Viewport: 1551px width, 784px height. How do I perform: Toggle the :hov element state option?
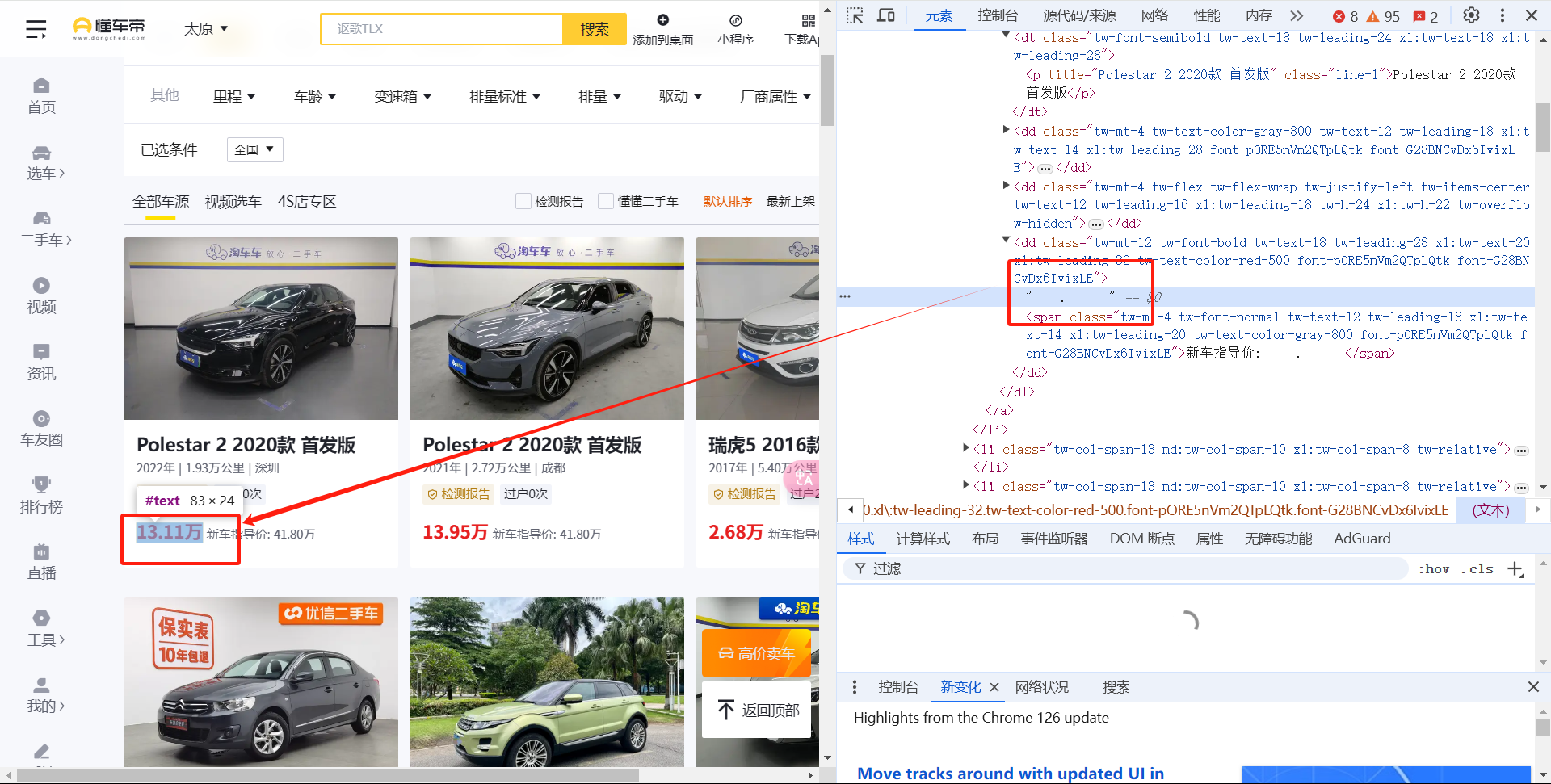point(1434,569)
